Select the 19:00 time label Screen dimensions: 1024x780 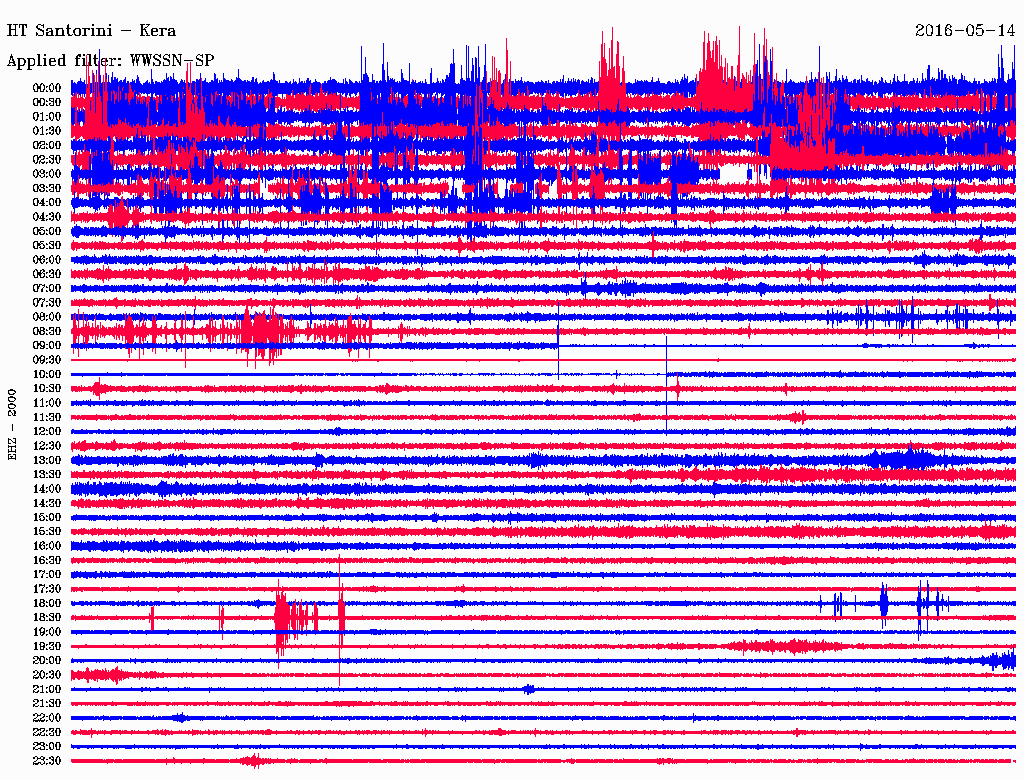(x=47, y=632)
